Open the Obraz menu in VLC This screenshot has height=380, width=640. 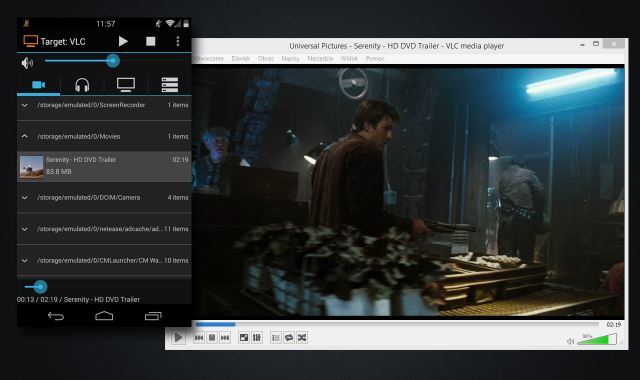(x=266, y=58)
